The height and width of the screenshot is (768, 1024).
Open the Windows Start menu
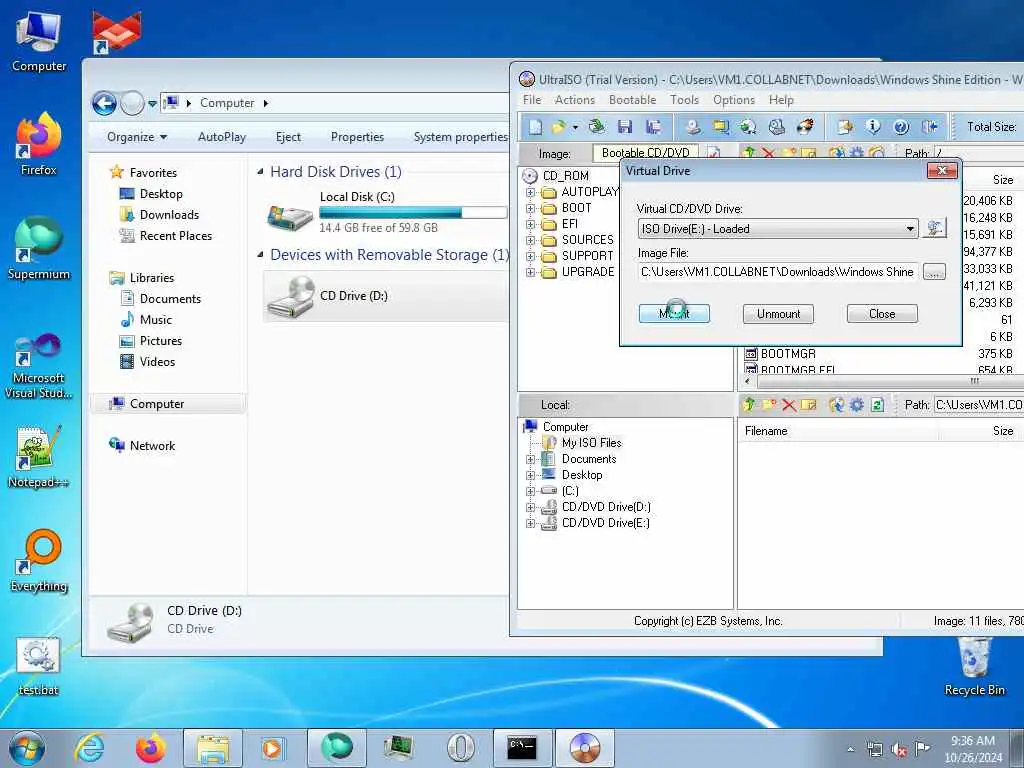pos(27,748)
